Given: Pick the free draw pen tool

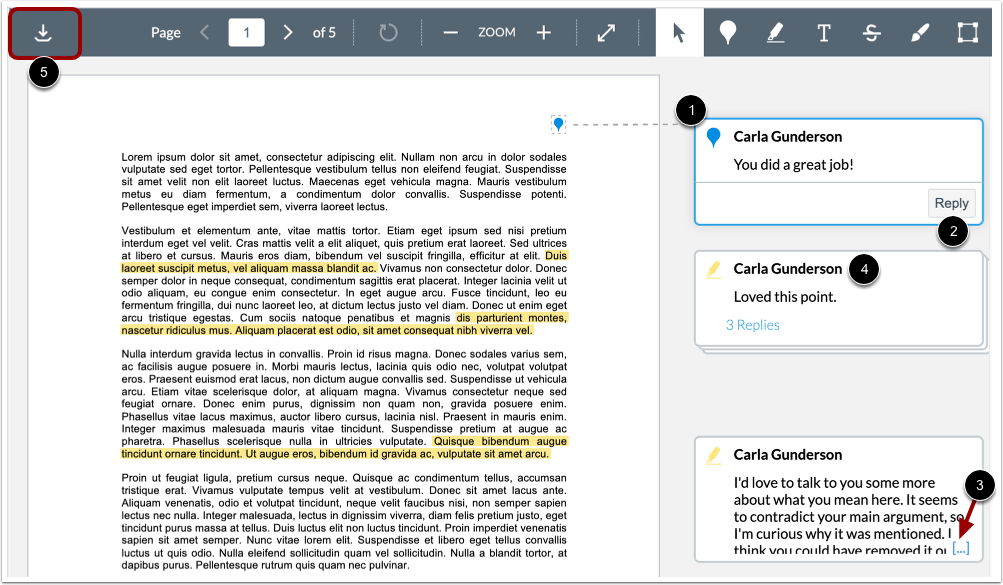Looking at the screenshot, I should click(919, 31).
